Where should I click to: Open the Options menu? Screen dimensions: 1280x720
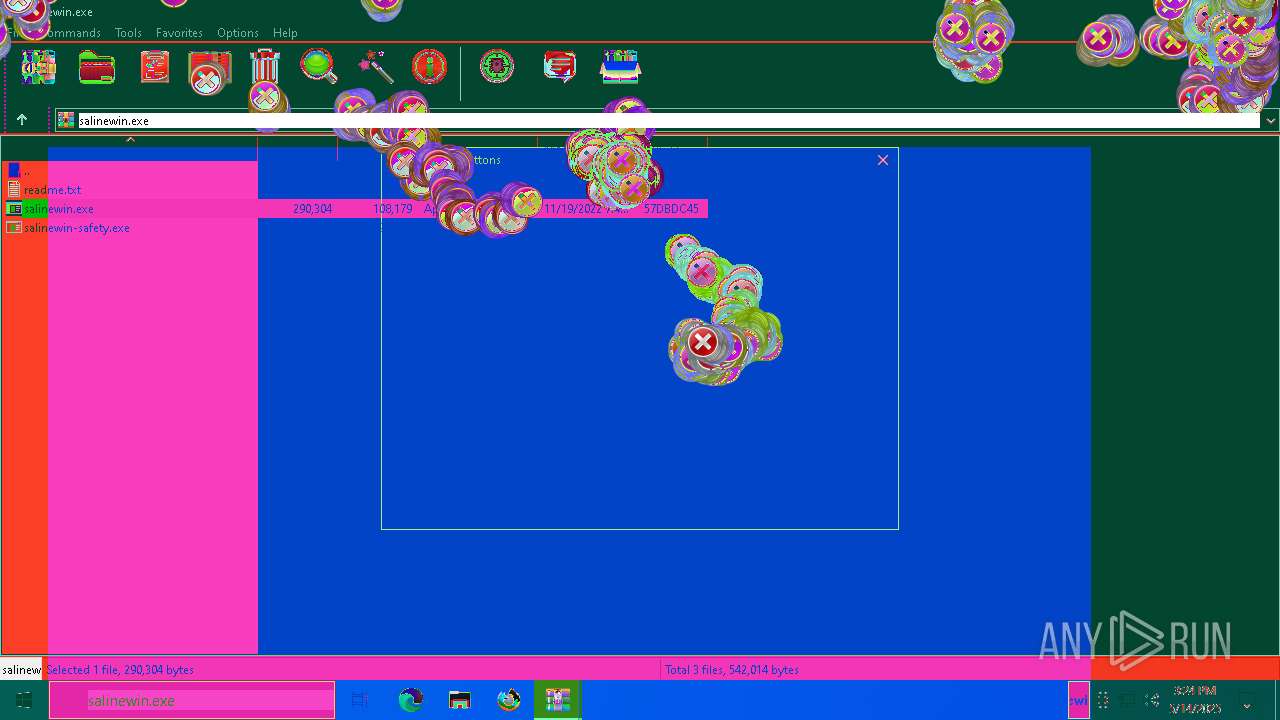click(x=238, y=33)
